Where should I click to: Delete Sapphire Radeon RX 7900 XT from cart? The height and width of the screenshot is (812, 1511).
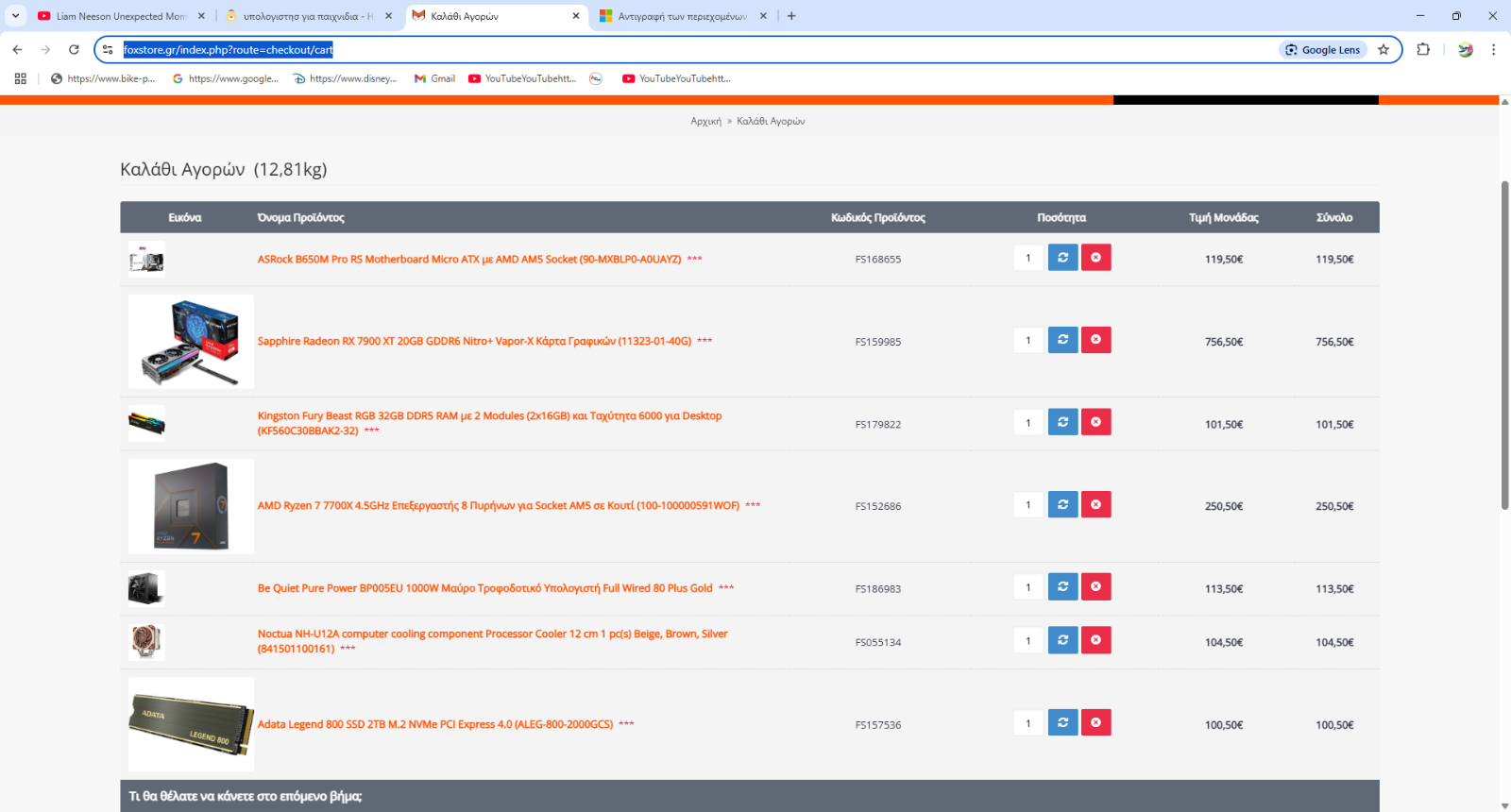[1095, 340]
